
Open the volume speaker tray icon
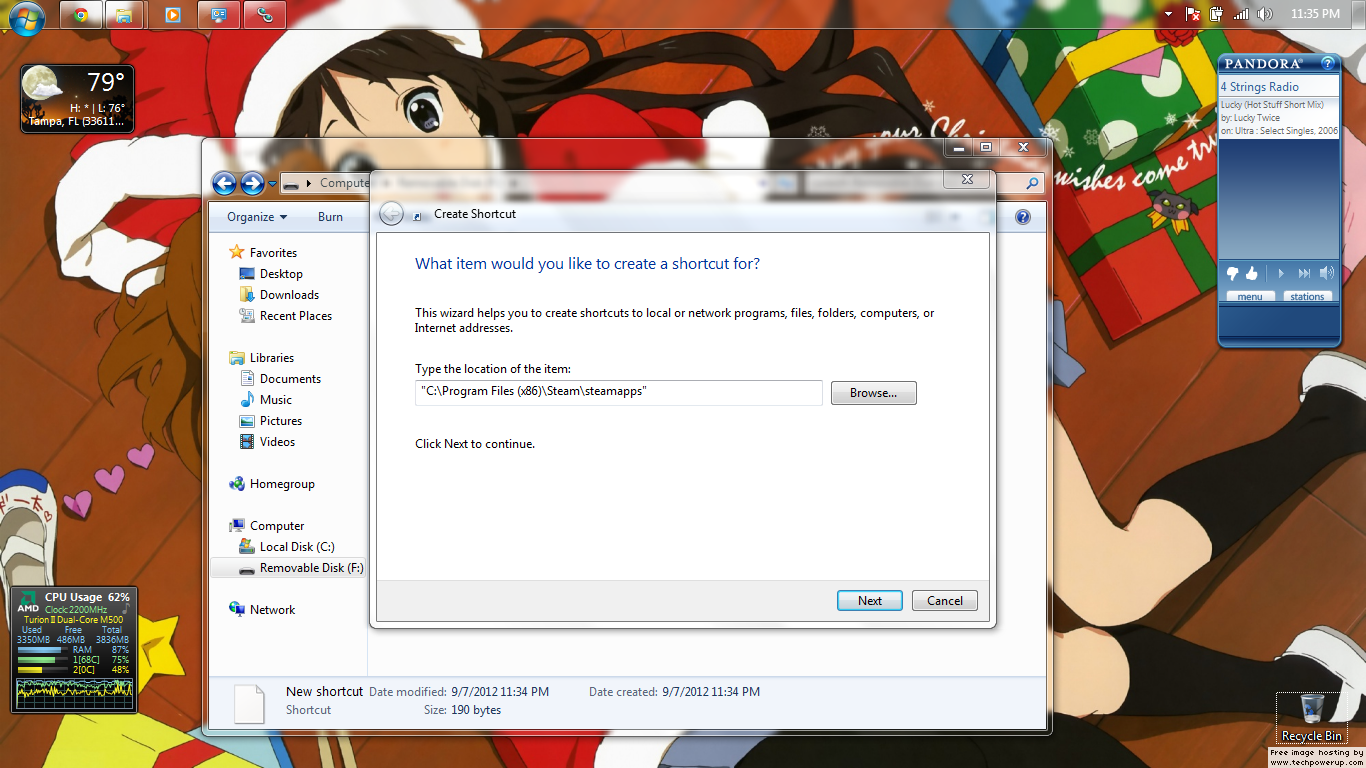point(1264,14)
